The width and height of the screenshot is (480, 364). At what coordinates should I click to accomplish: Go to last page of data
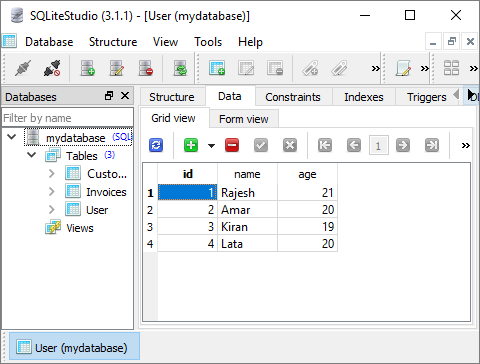click(x=432, y=145)
